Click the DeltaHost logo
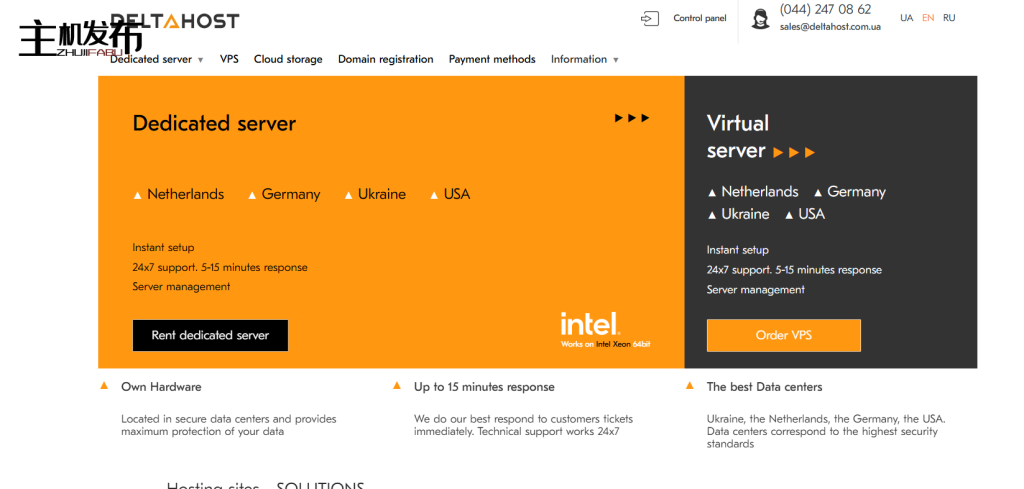The height and width of the screenshot is (489, 1024). (x=175, y=20)
